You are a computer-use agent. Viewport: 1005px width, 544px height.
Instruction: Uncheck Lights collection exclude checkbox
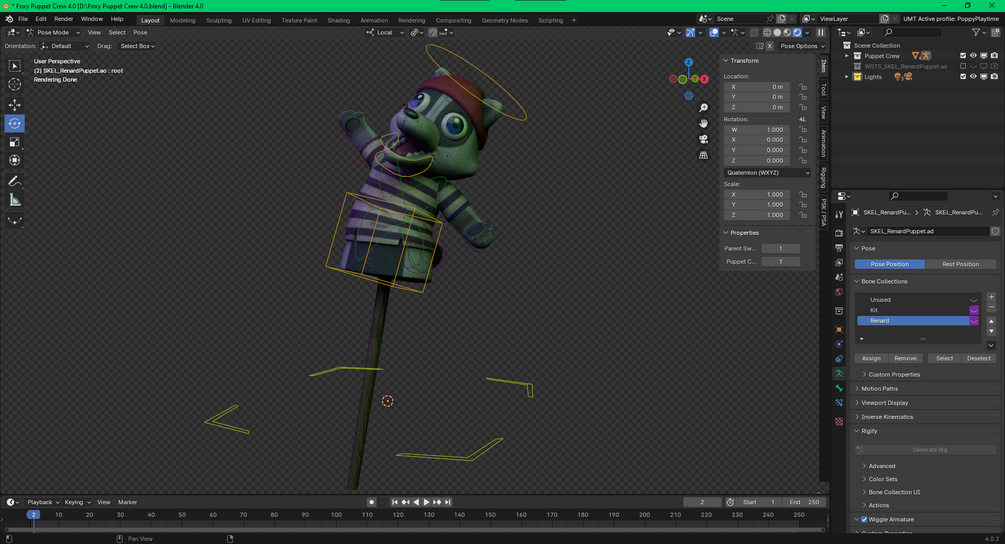coord(963,76)
